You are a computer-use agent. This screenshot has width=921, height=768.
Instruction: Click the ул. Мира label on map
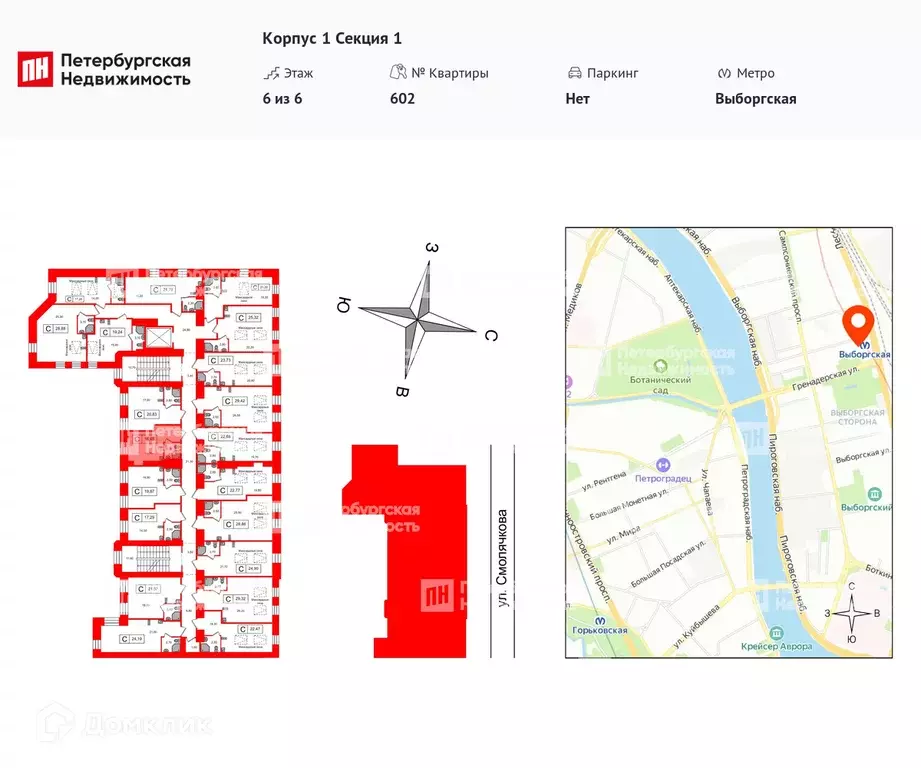[x=623, y=535]
